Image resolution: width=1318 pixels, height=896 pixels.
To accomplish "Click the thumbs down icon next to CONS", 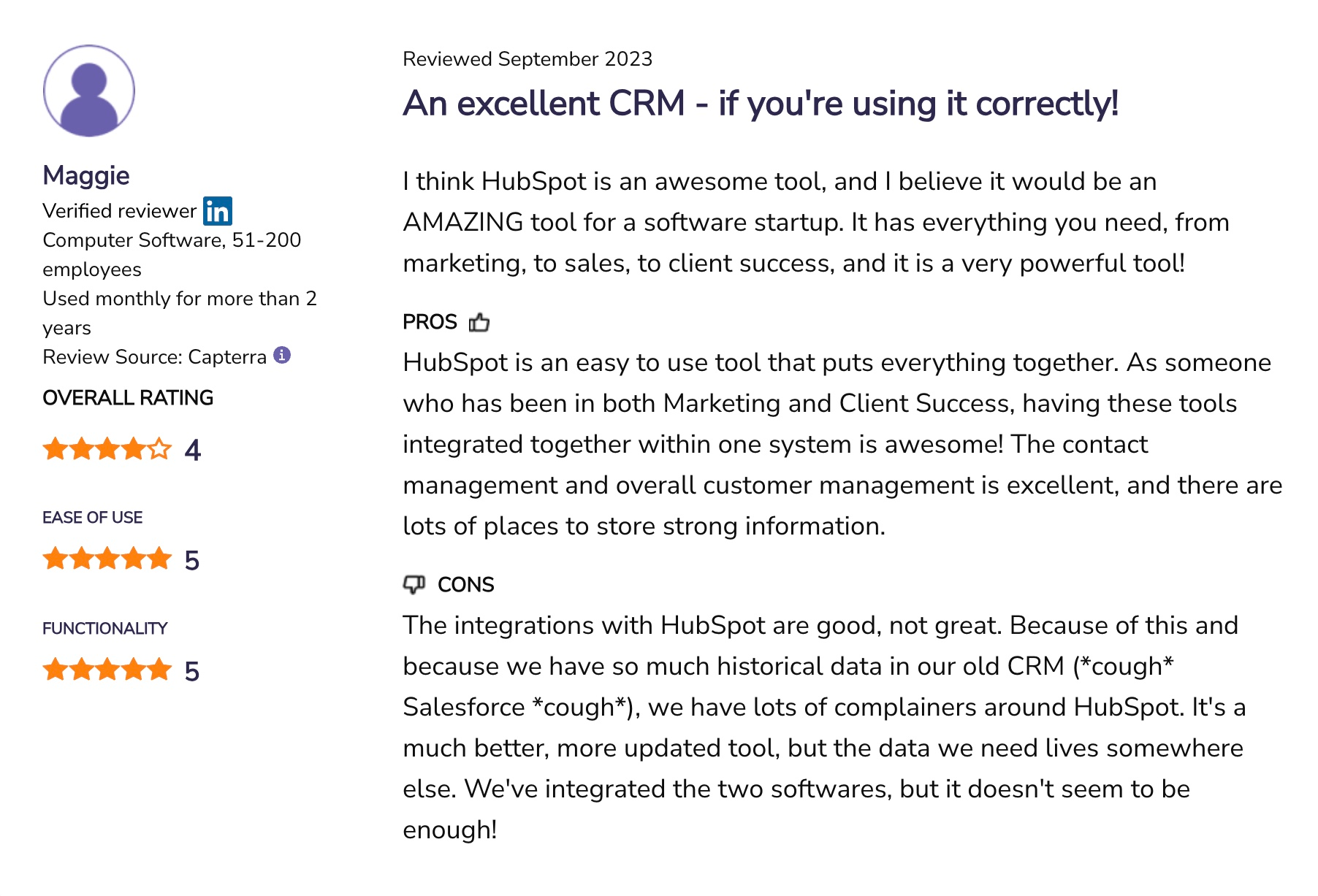I will 415,584.
